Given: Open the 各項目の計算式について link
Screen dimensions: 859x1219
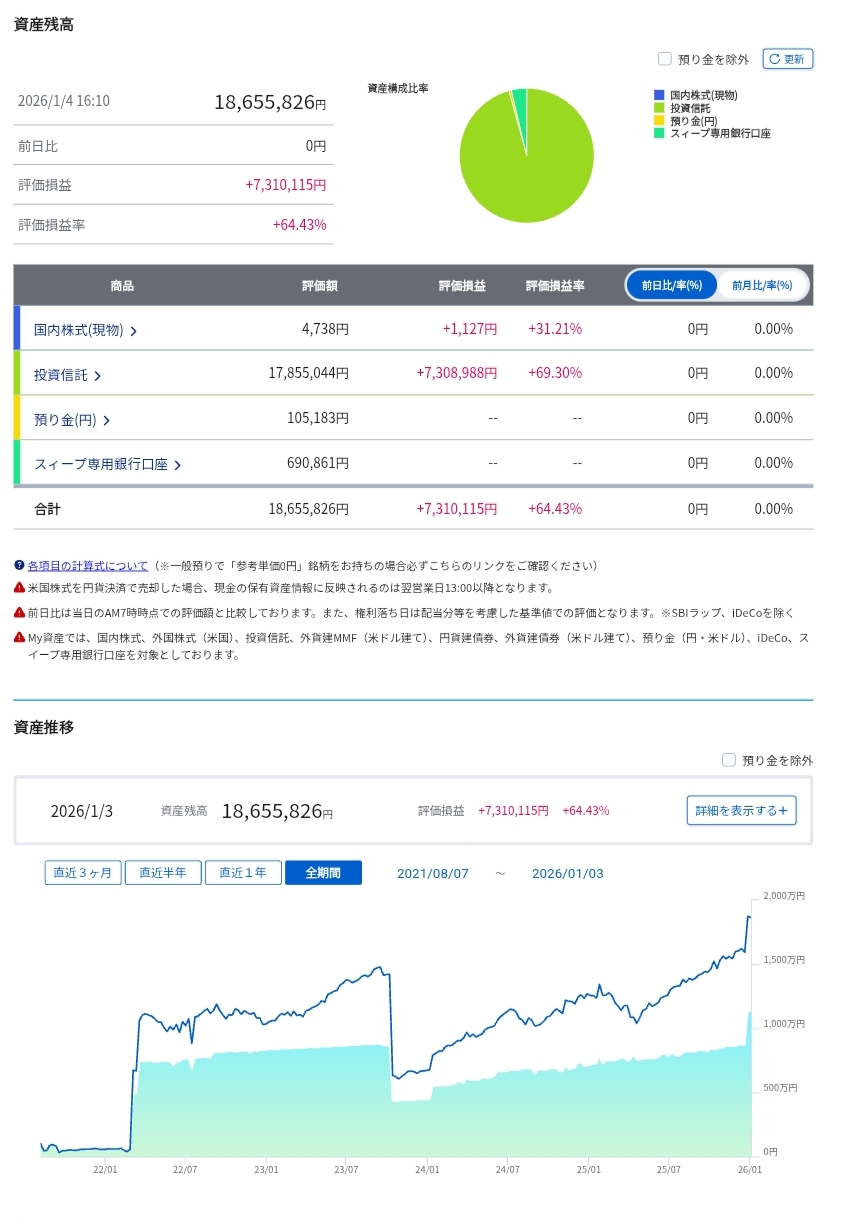Looking at the screenshot, I should coord(88,566).
